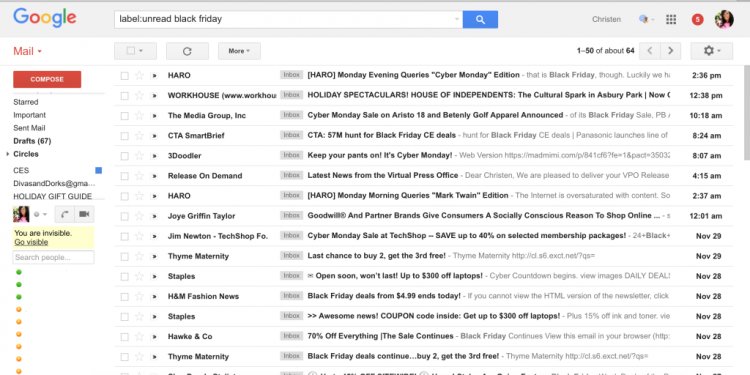Open the Staples COUPON code email

click(x=423, y=317)
